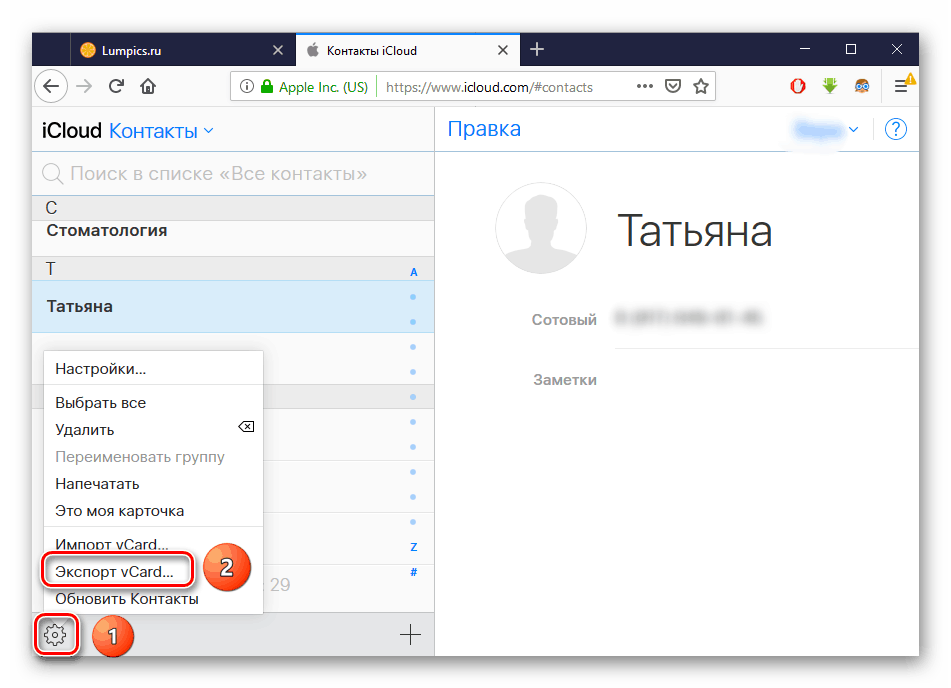Screen dimensions: 951x688
Task: Save page to Pocket icon
Action: click(673, 86)
